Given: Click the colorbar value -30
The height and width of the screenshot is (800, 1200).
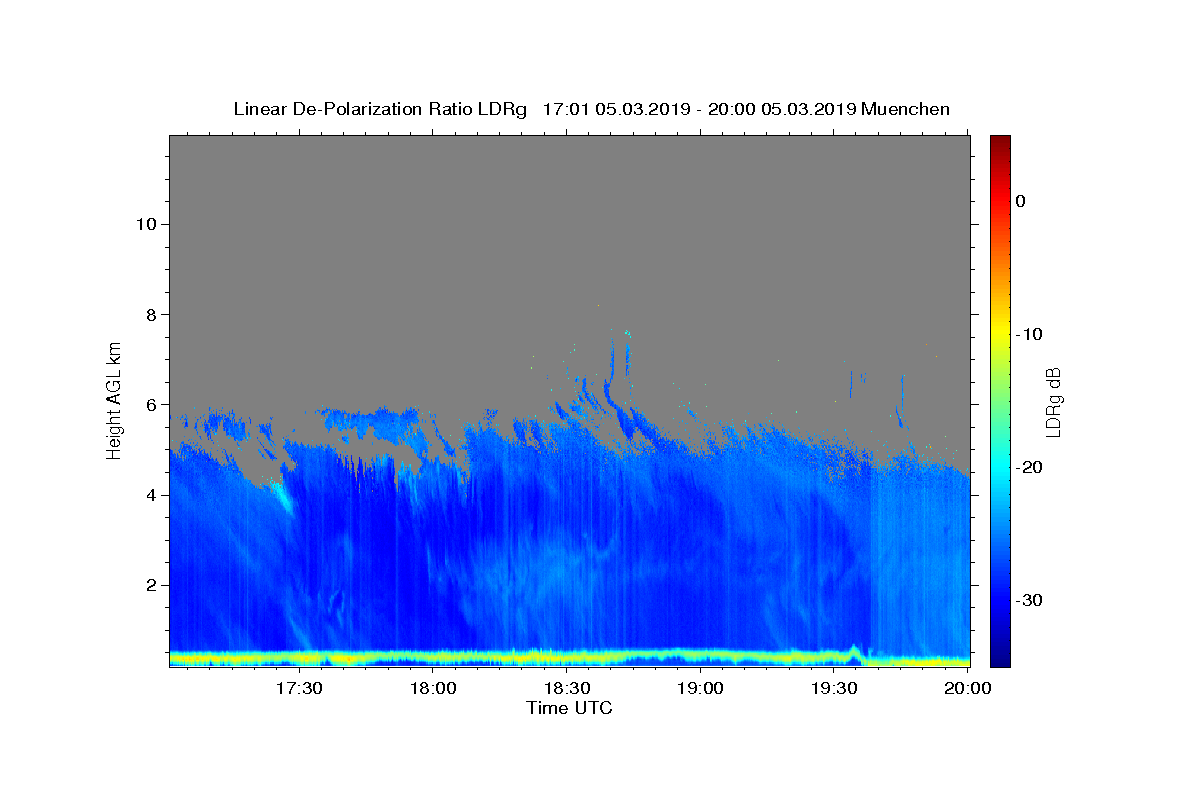Looking at the screenshot, I should point(1028,600).
